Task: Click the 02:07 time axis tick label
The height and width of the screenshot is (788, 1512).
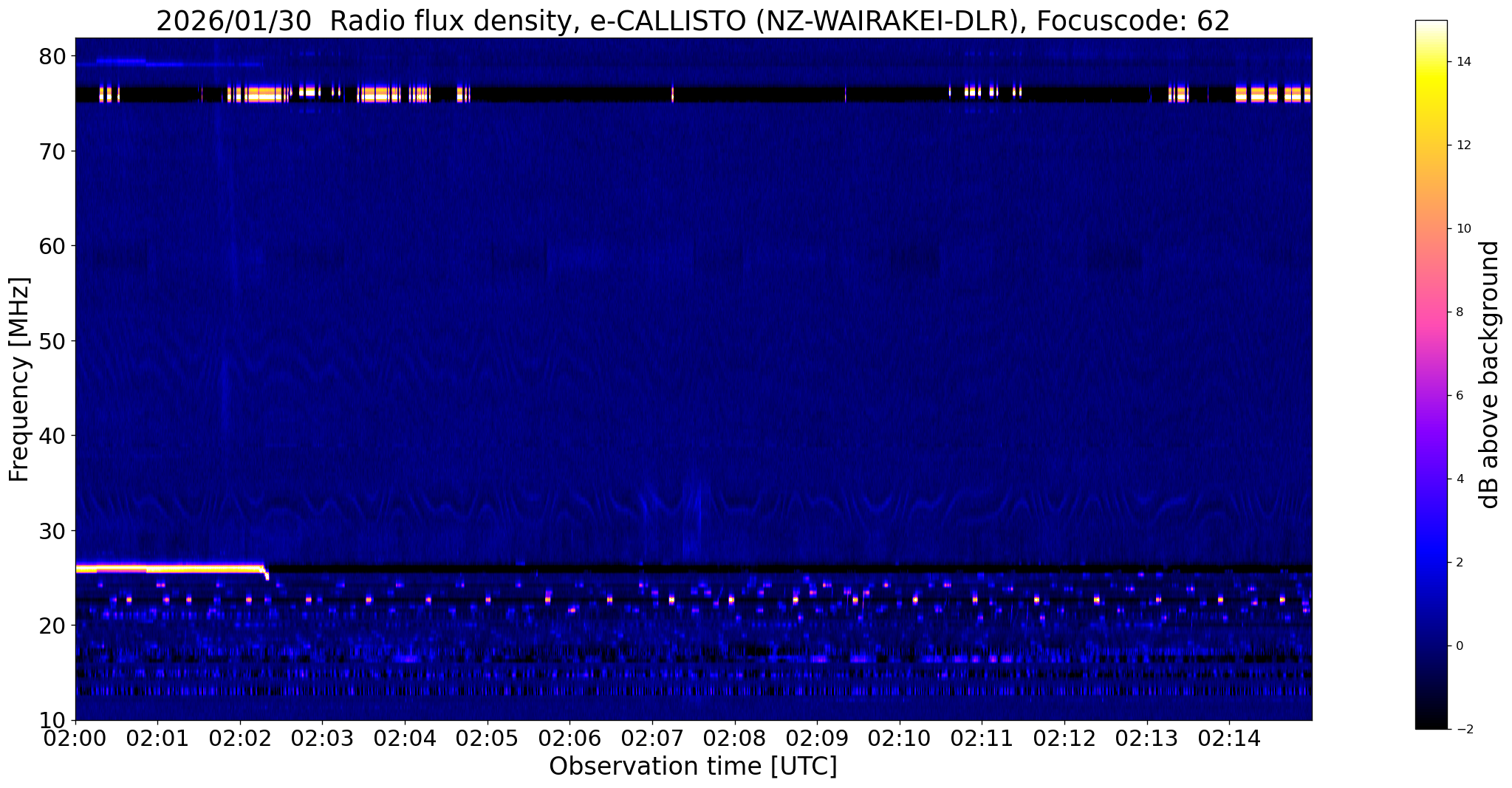Action: tap(651, 738)
